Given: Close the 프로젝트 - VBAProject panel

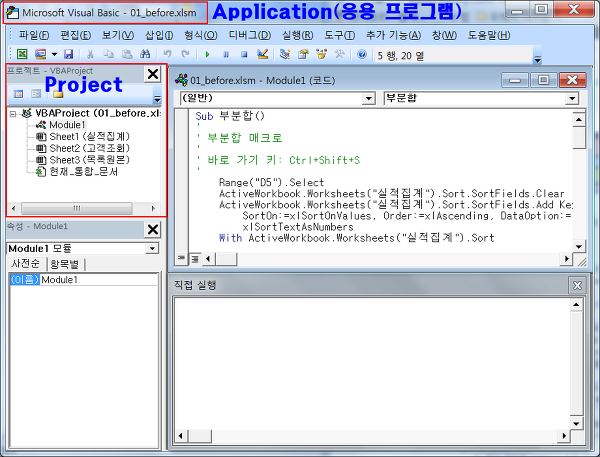Looking at the screenshot, I should point(153,74).
